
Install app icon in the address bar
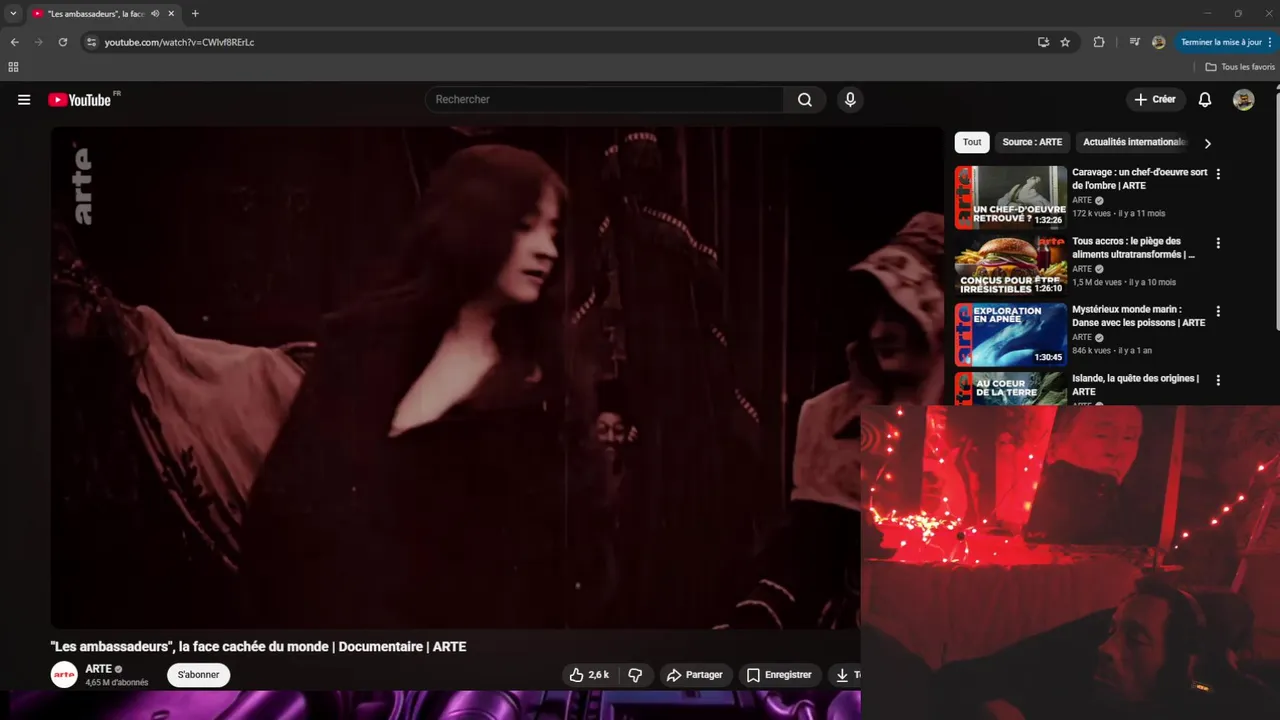click(1043, 42)
